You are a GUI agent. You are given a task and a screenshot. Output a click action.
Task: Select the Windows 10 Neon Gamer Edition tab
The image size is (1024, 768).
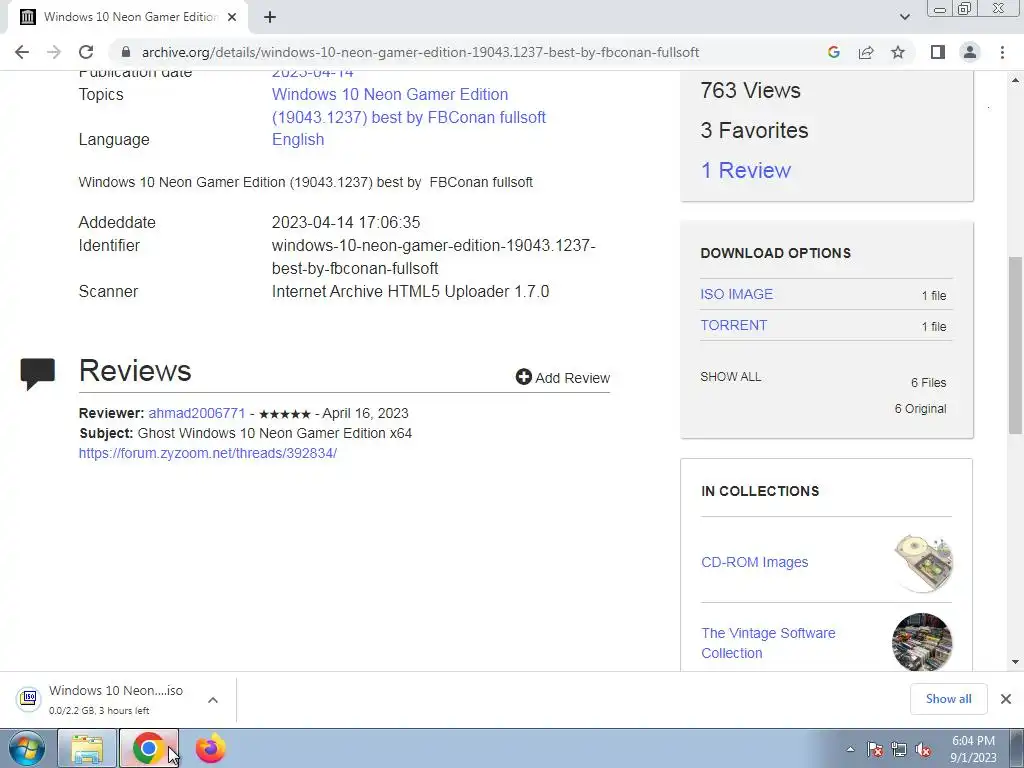[128, 17]
